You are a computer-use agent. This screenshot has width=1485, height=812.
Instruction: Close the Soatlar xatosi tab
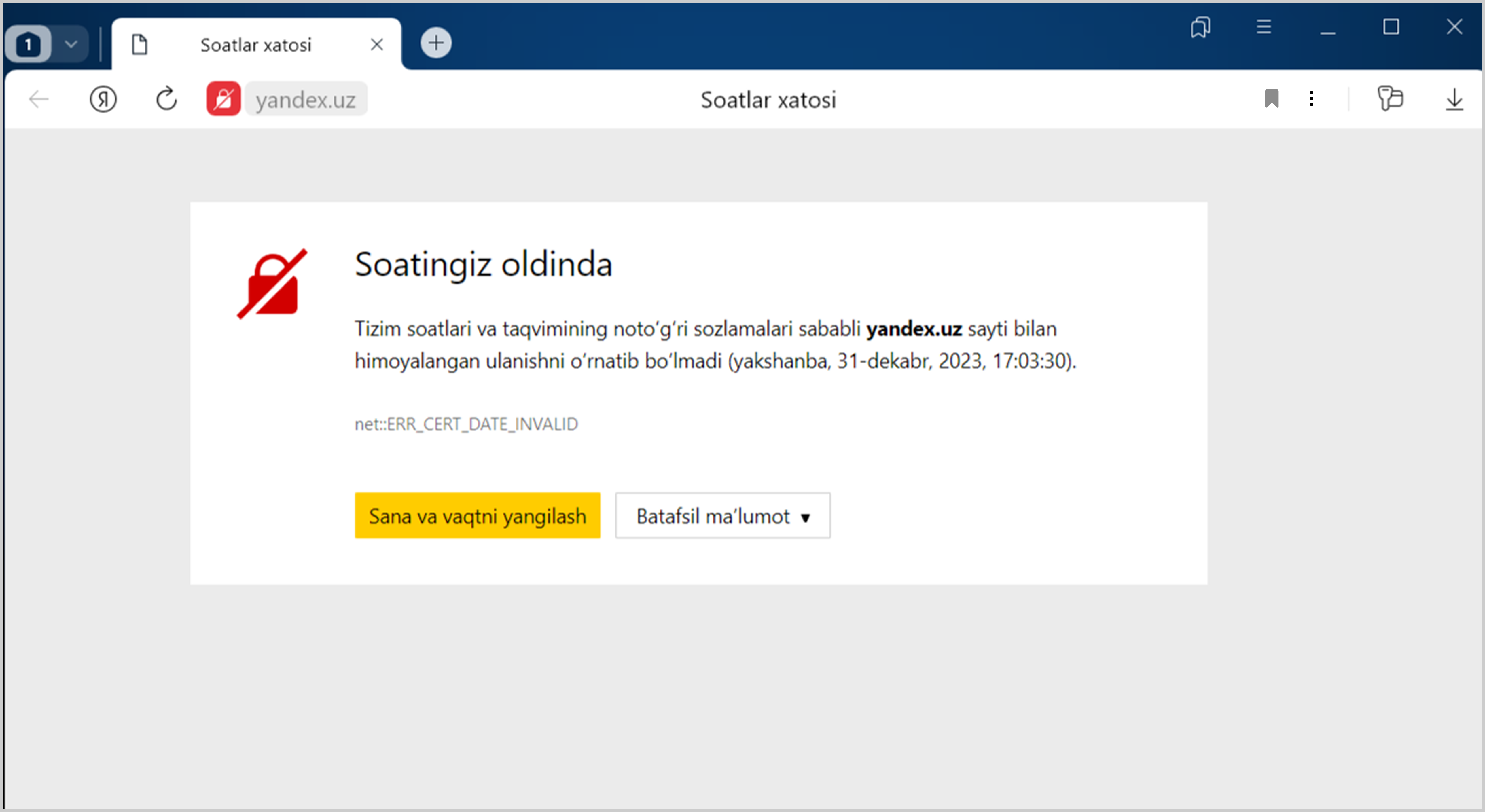376,44
